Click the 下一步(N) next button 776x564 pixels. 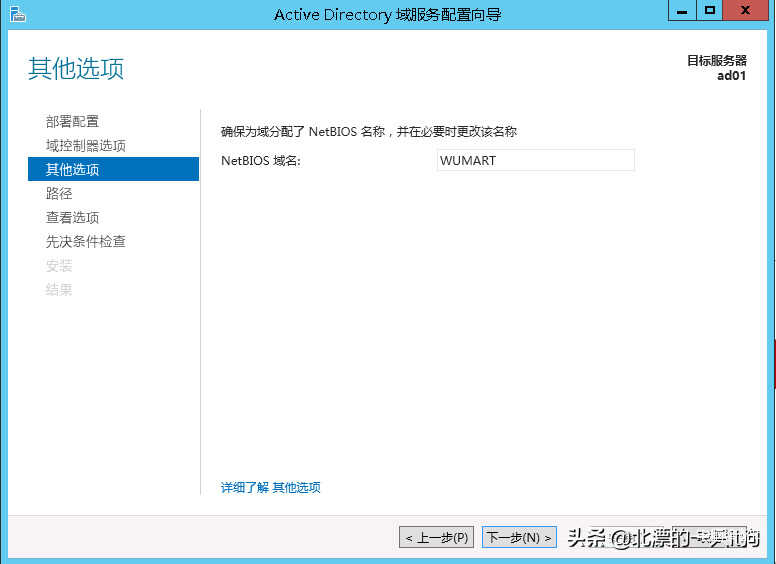point(519,537)
